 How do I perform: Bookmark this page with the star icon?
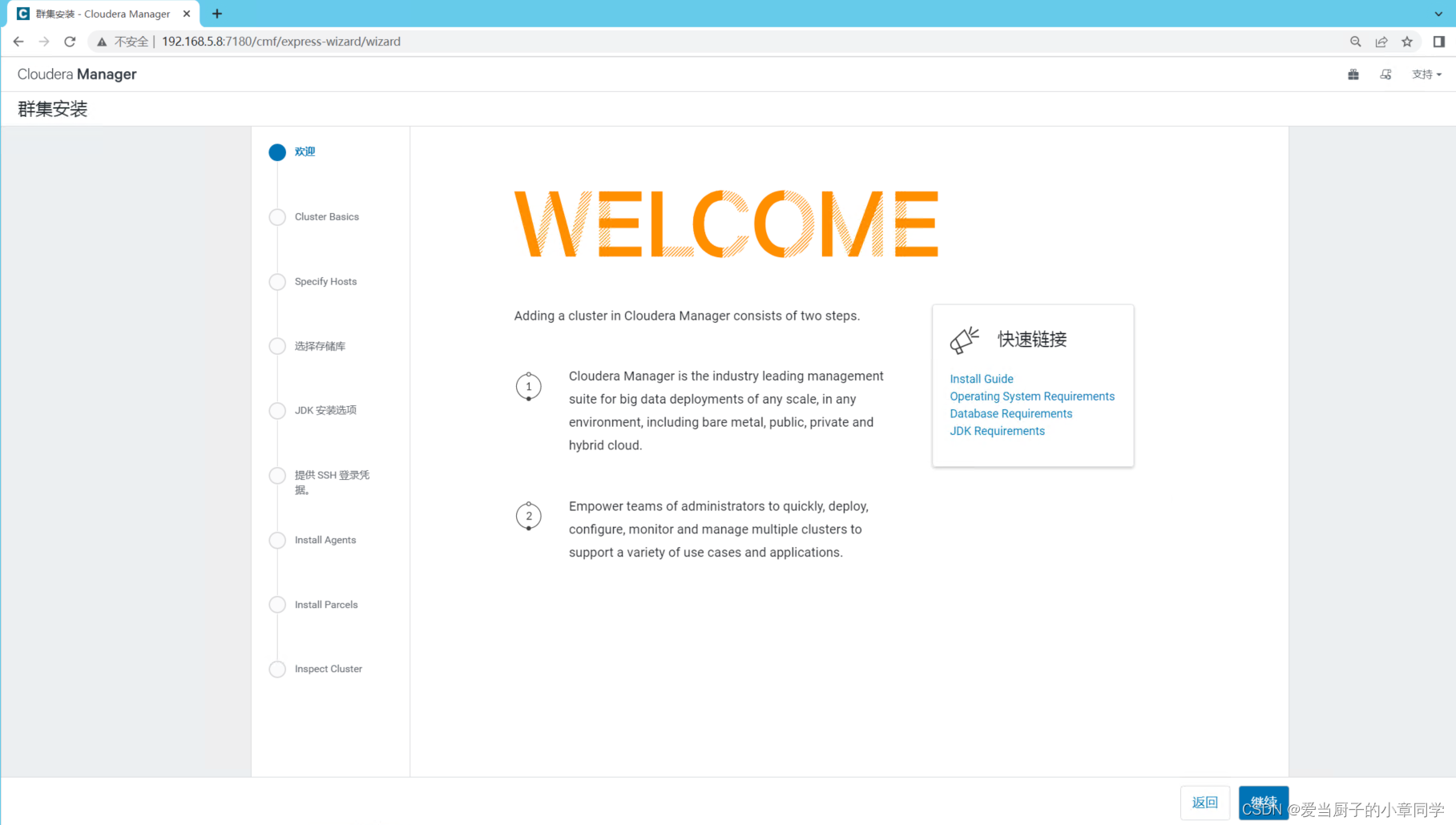point(1407,42)
